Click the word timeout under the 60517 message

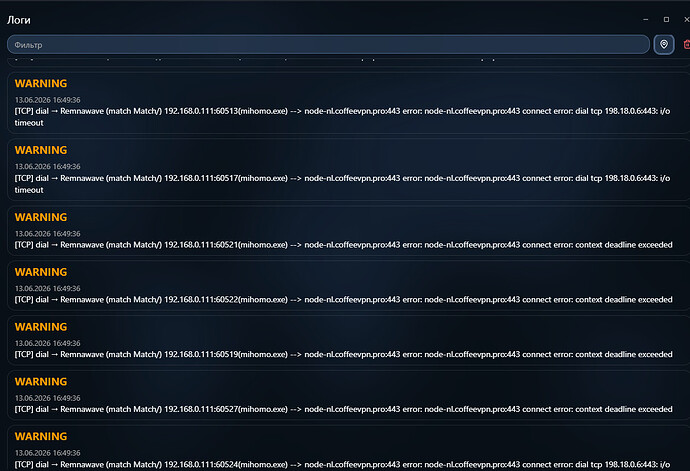tap(29, 190)
